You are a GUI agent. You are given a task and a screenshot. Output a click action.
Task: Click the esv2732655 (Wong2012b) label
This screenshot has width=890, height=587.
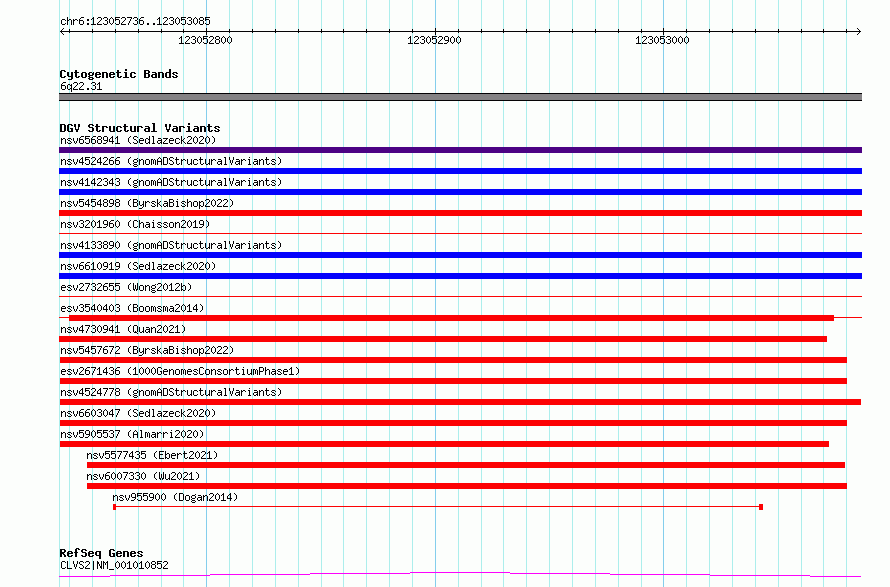[126, 287]
